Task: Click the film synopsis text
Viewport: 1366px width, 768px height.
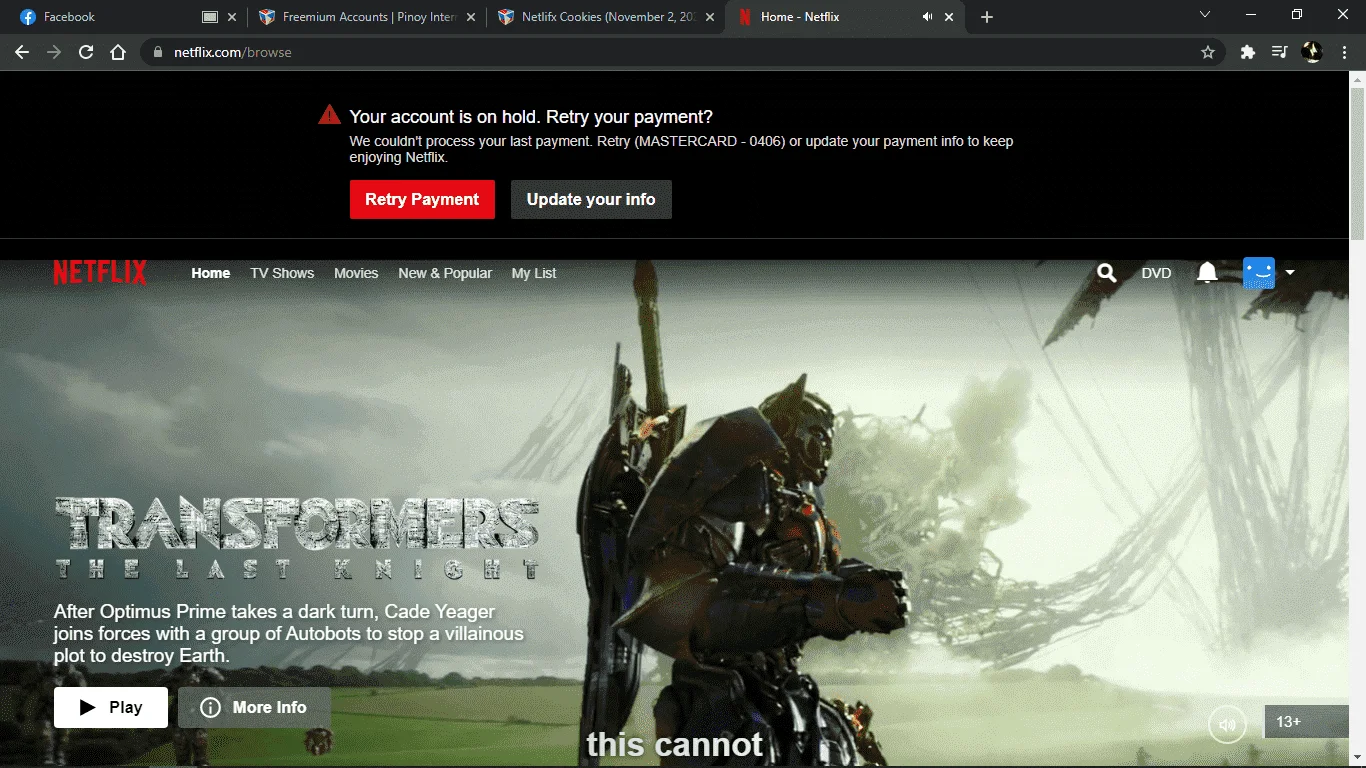Action: tap(289, 634)
